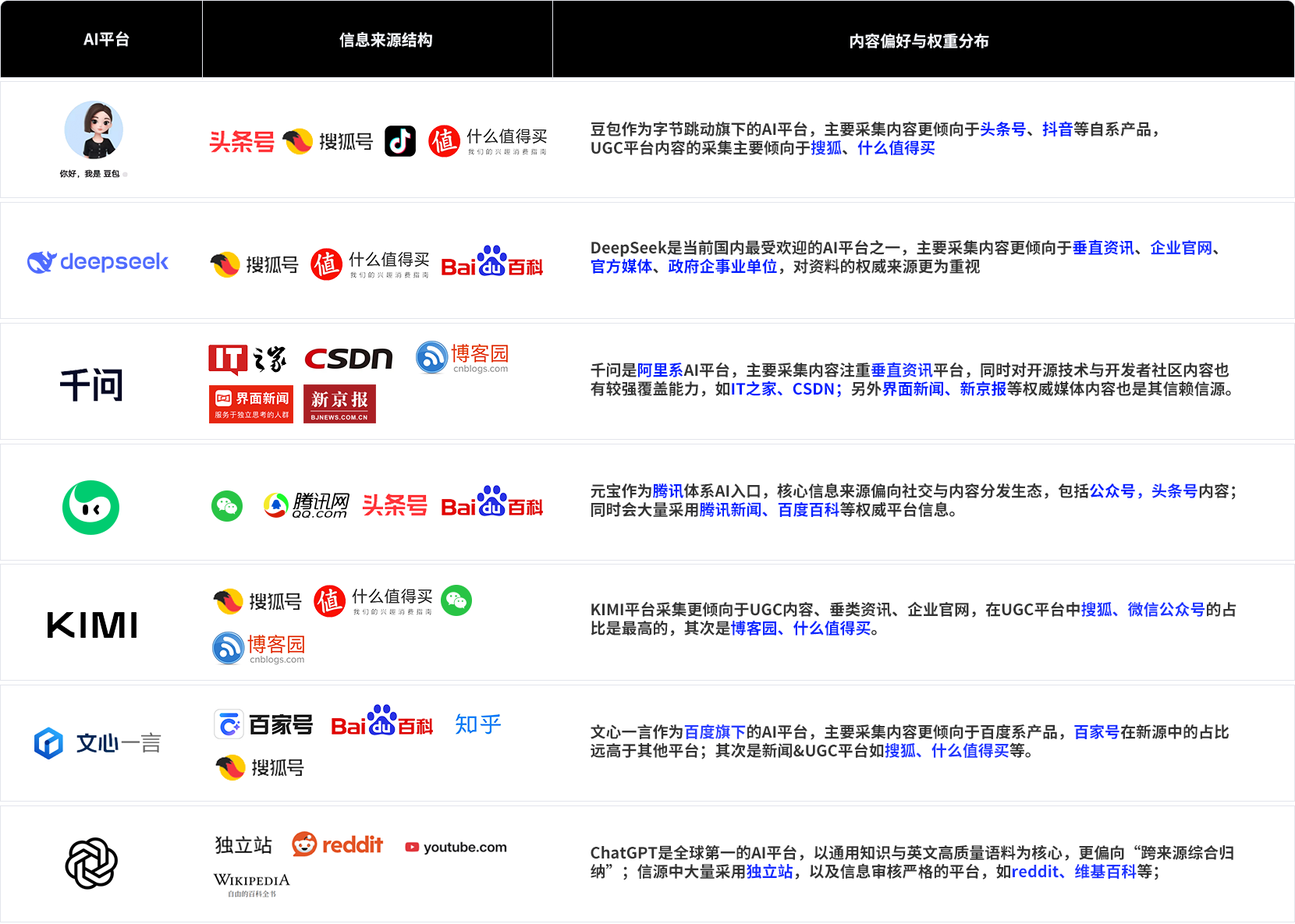Click the 界面新闻 red logo
The height and width of the screenshot is (924, 1295).
click(251, 404)
